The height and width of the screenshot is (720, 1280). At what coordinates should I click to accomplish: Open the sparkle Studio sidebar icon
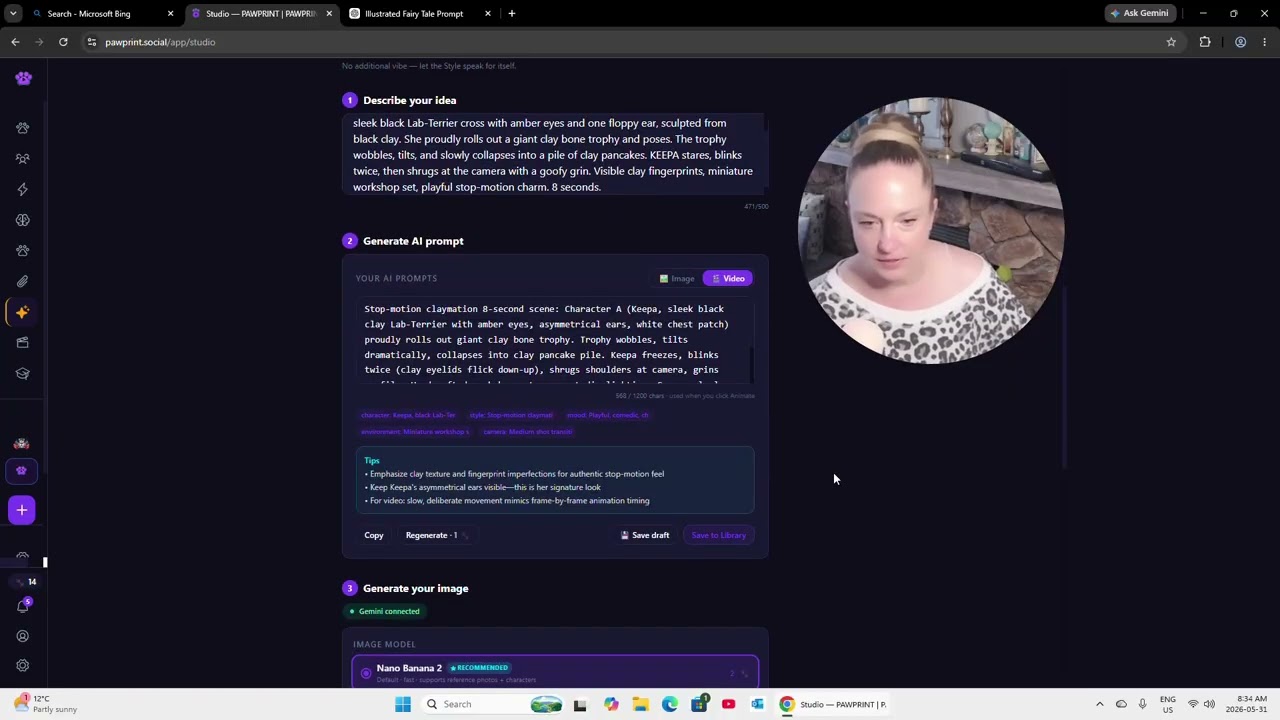point(22,312)
